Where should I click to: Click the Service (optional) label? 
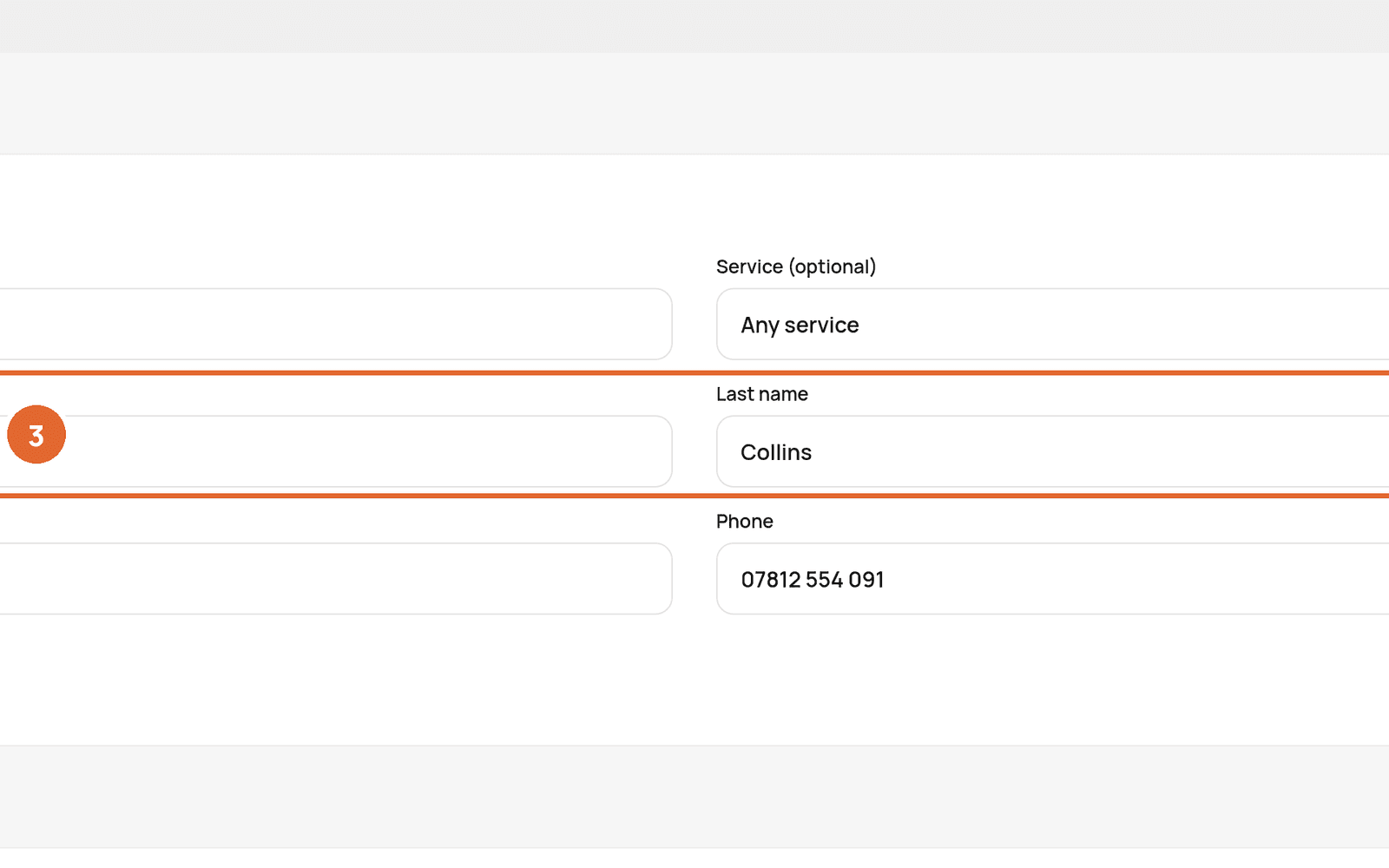[x=796, y=266]
